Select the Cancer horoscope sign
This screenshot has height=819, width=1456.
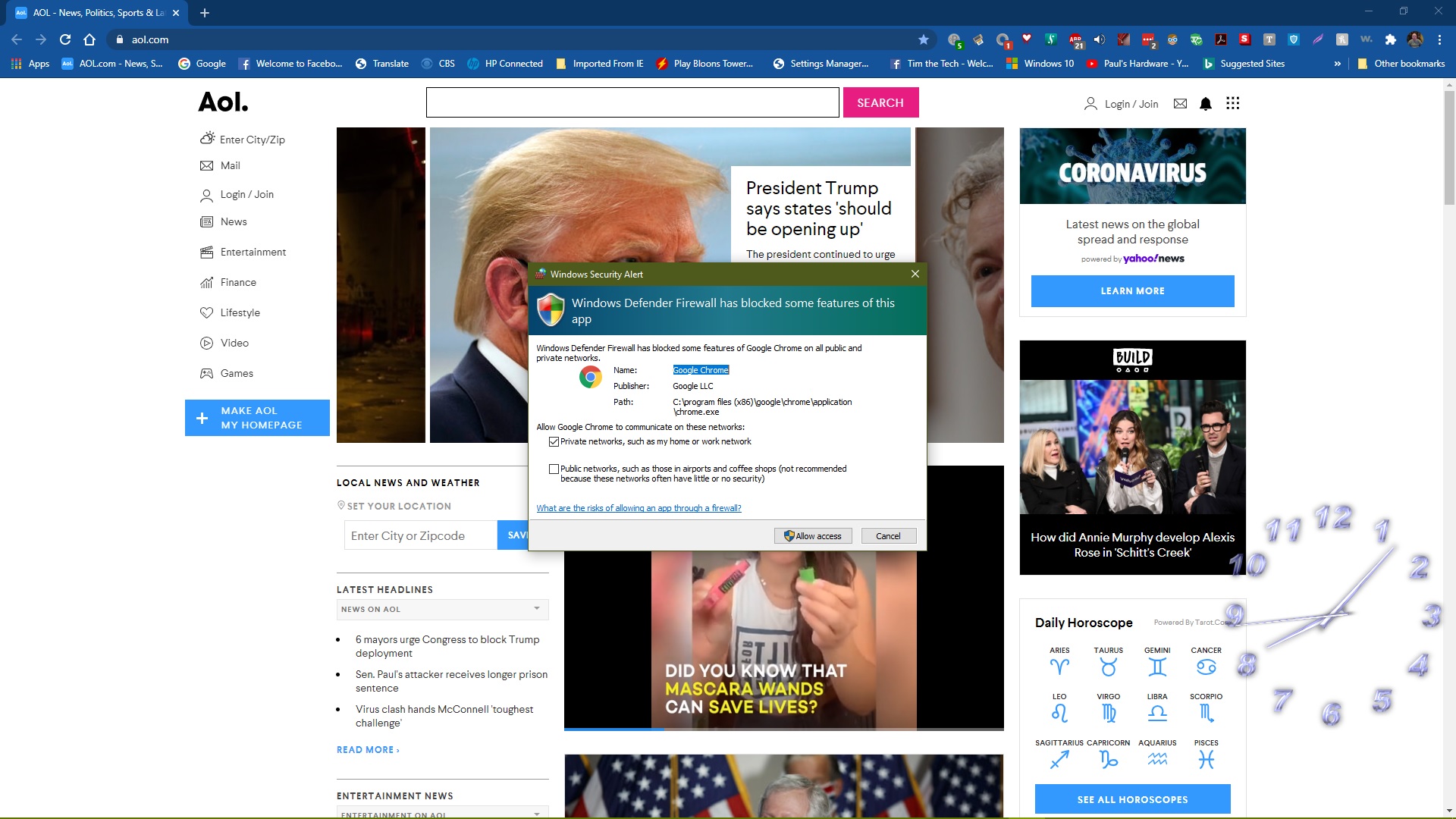coord(1206,661)
